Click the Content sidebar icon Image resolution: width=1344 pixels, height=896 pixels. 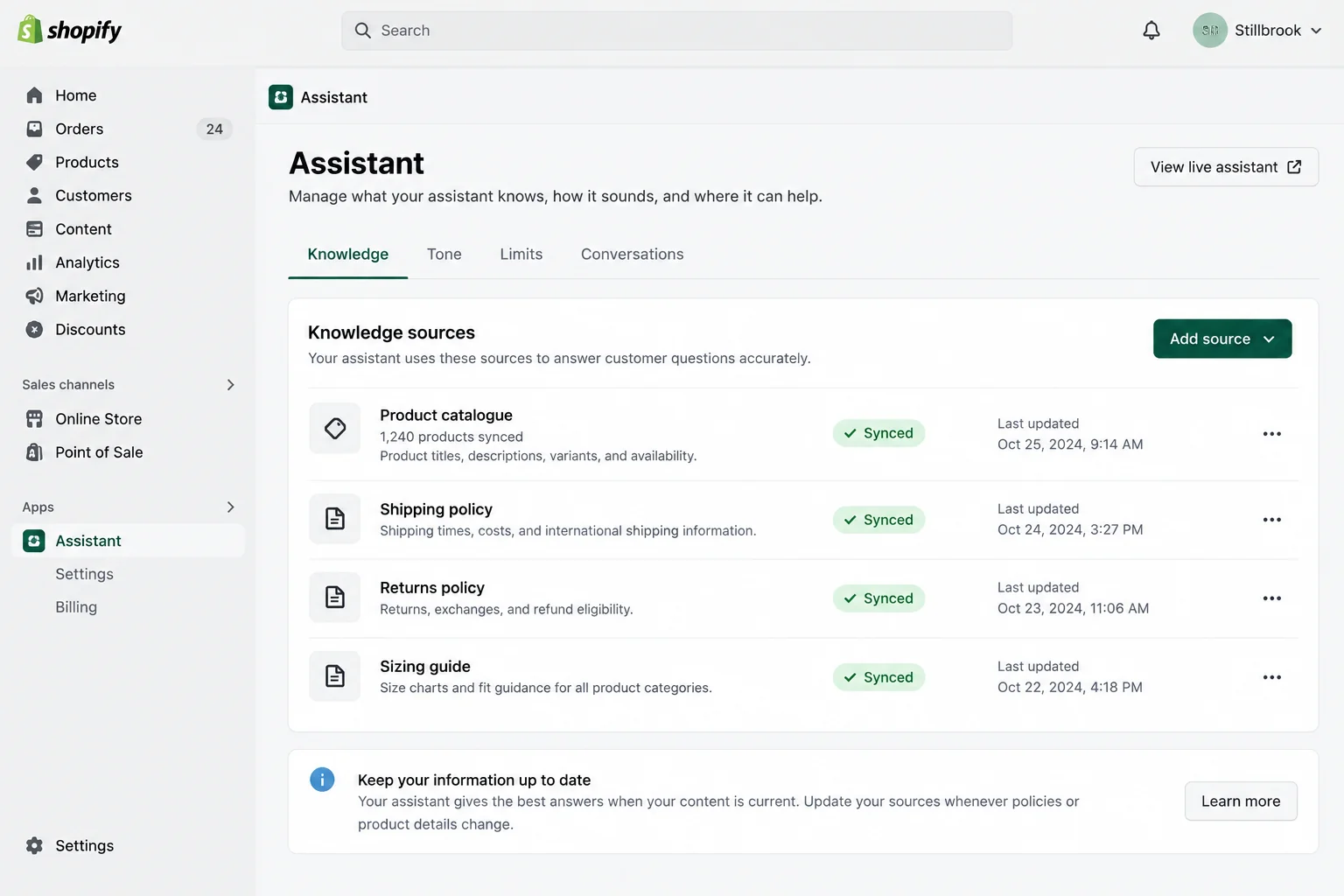point(34,229)
